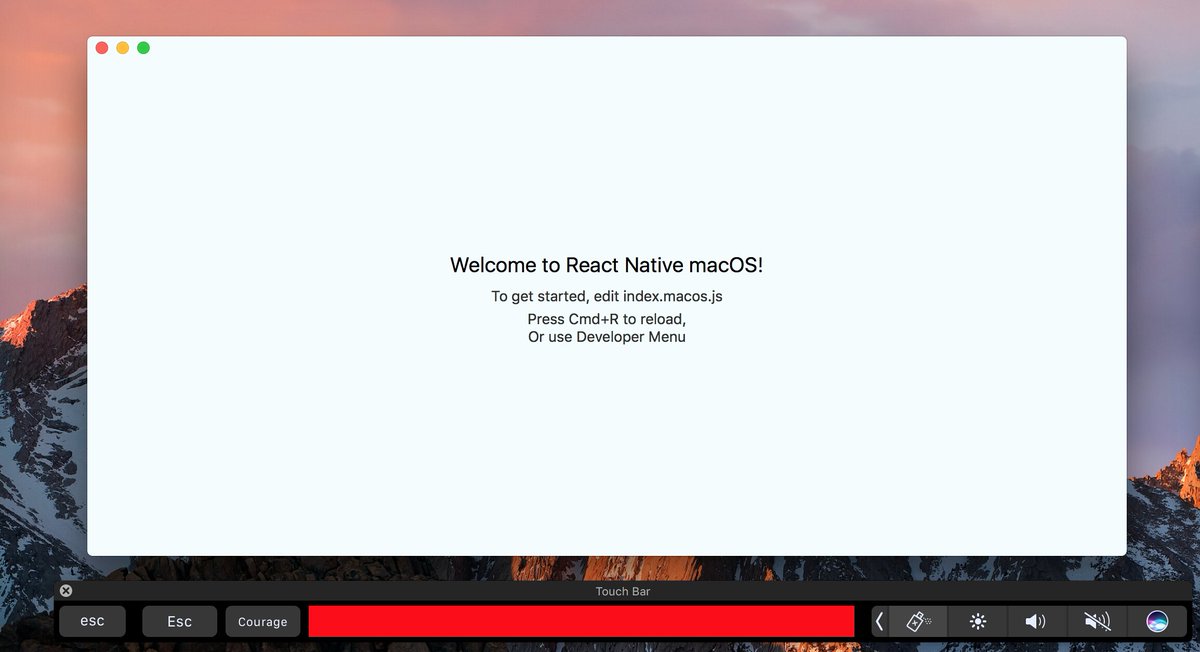Open Siri from the Touch Bar
1200x652 pixels.
[x=1157, y=621]
